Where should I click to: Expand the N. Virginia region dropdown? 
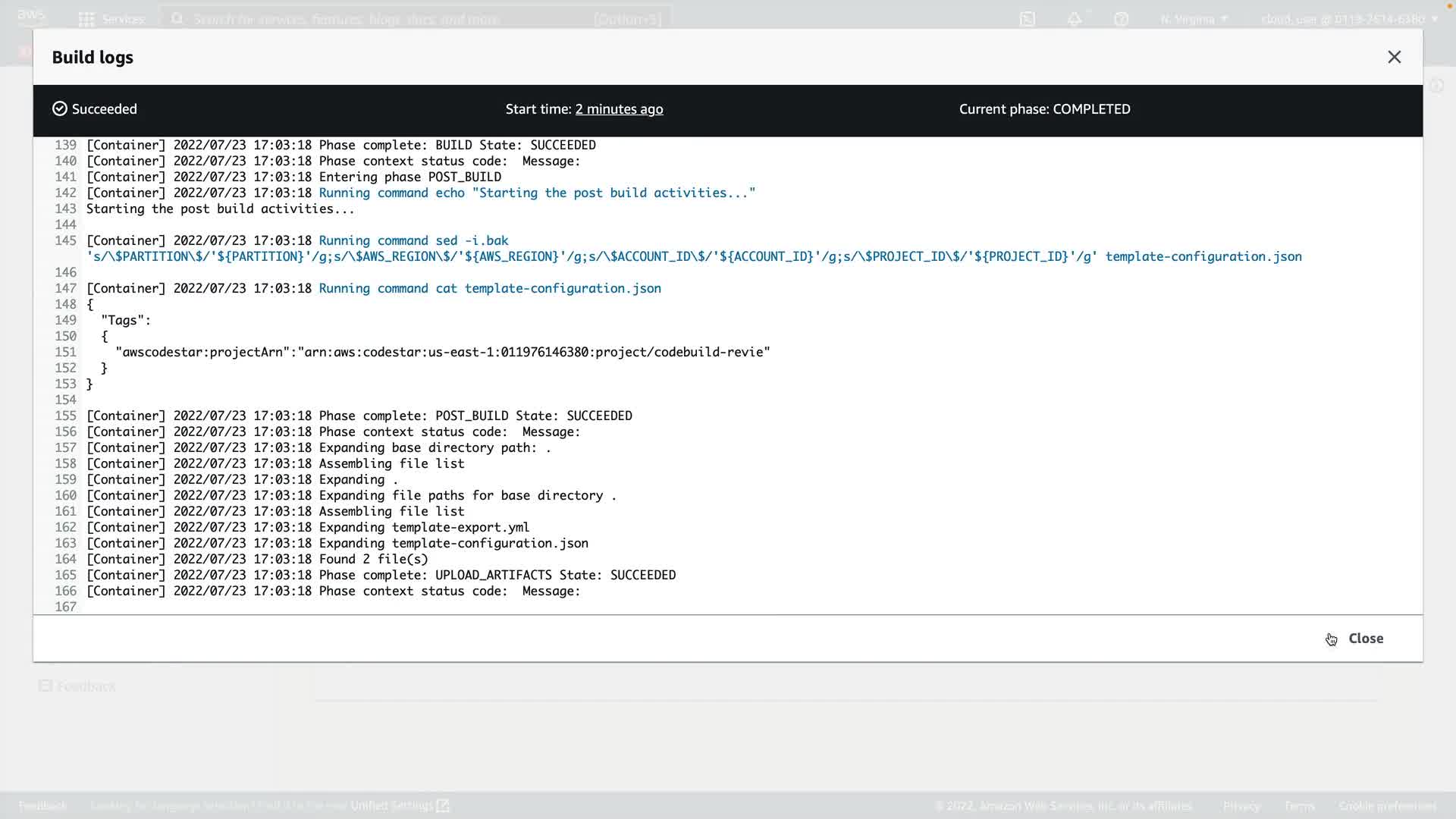(1194, 19)
